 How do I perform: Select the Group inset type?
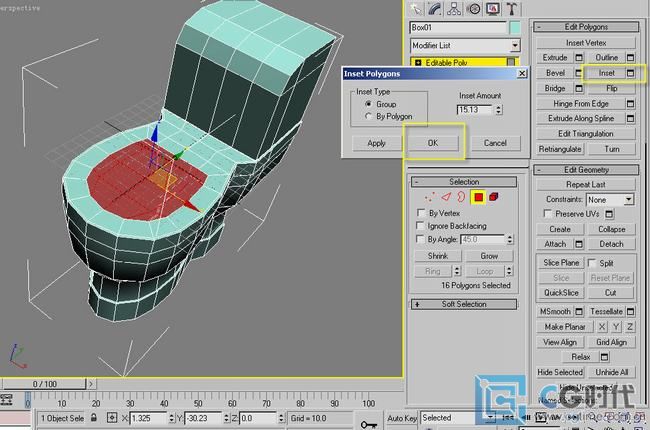point(368,104)
